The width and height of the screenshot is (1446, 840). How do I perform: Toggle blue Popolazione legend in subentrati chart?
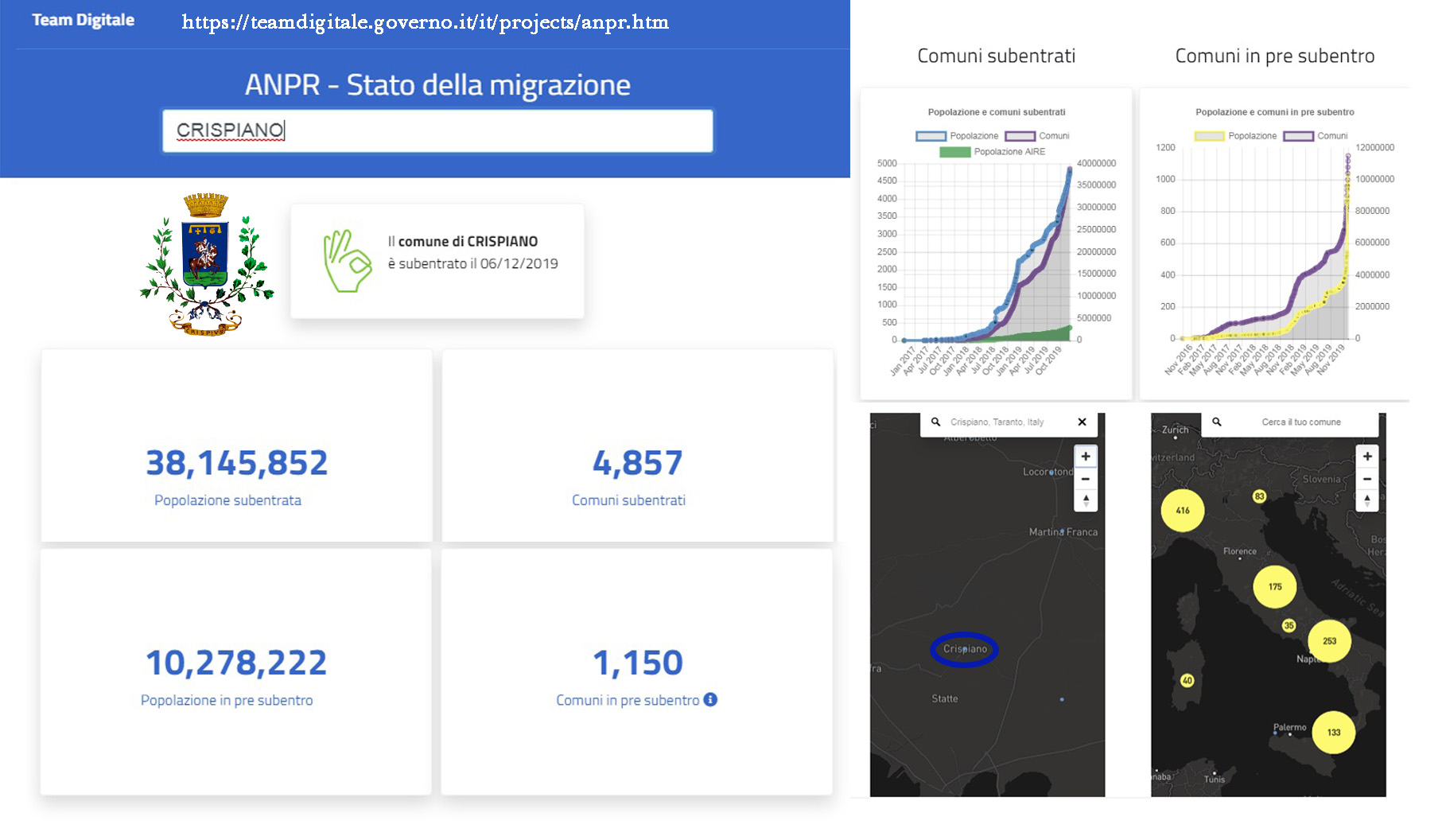(x=931, y=136)
